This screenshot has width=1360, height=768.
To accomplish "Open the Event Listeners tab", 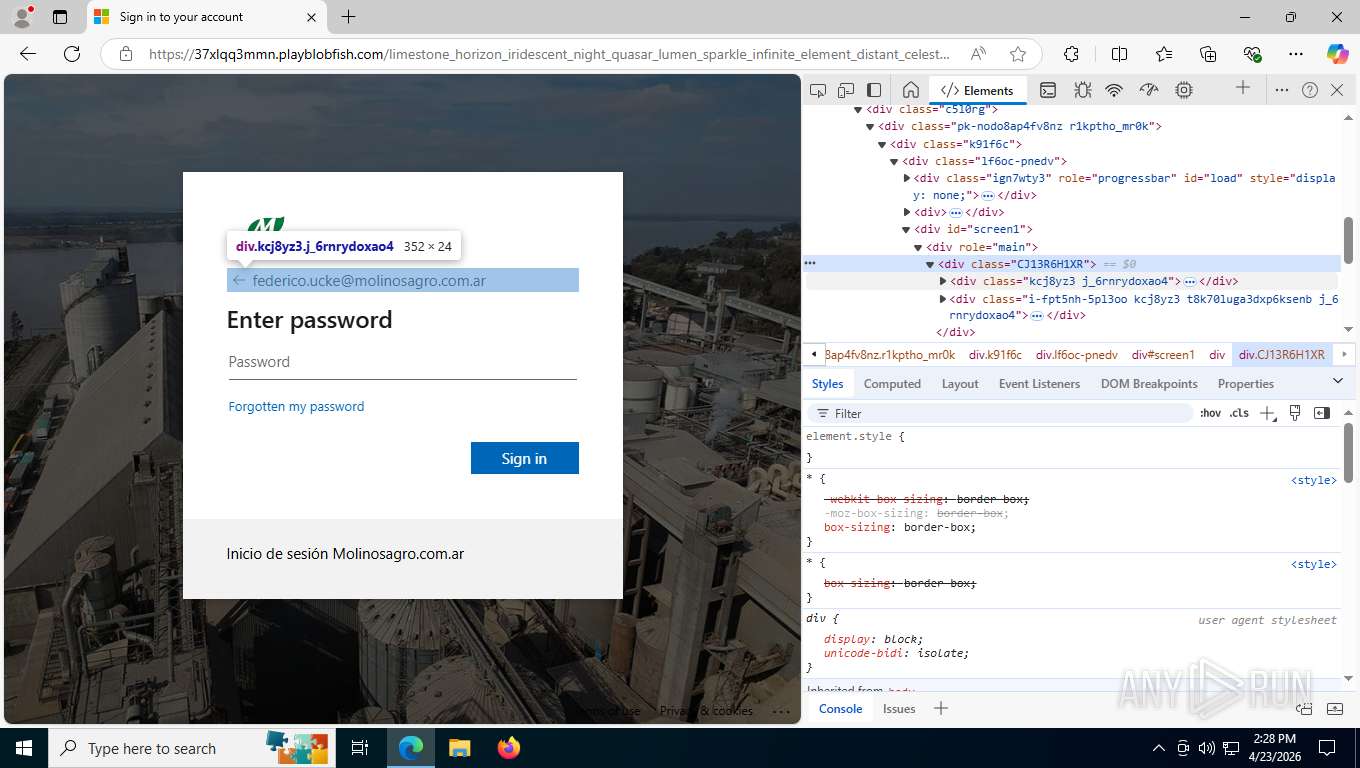I will 1039,384.
